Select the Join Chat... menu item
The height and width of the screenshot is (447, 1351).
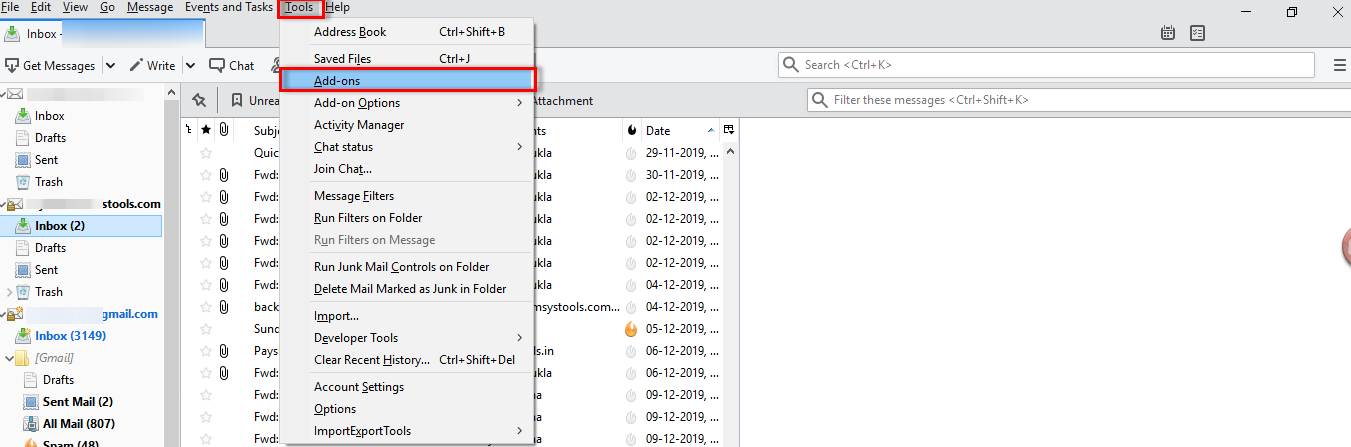pos(407,169)
